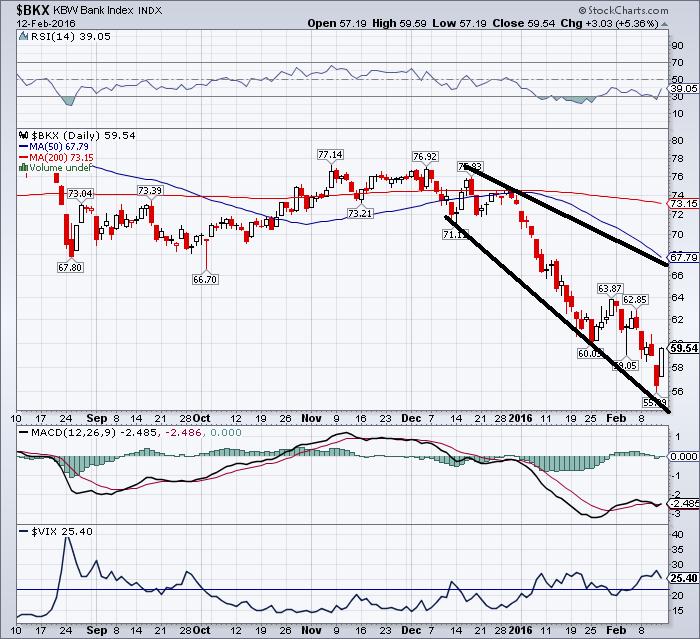Click the 12-Feb-2016 date in header
This screenshot has height=639, width=700.
pos(46,23)
